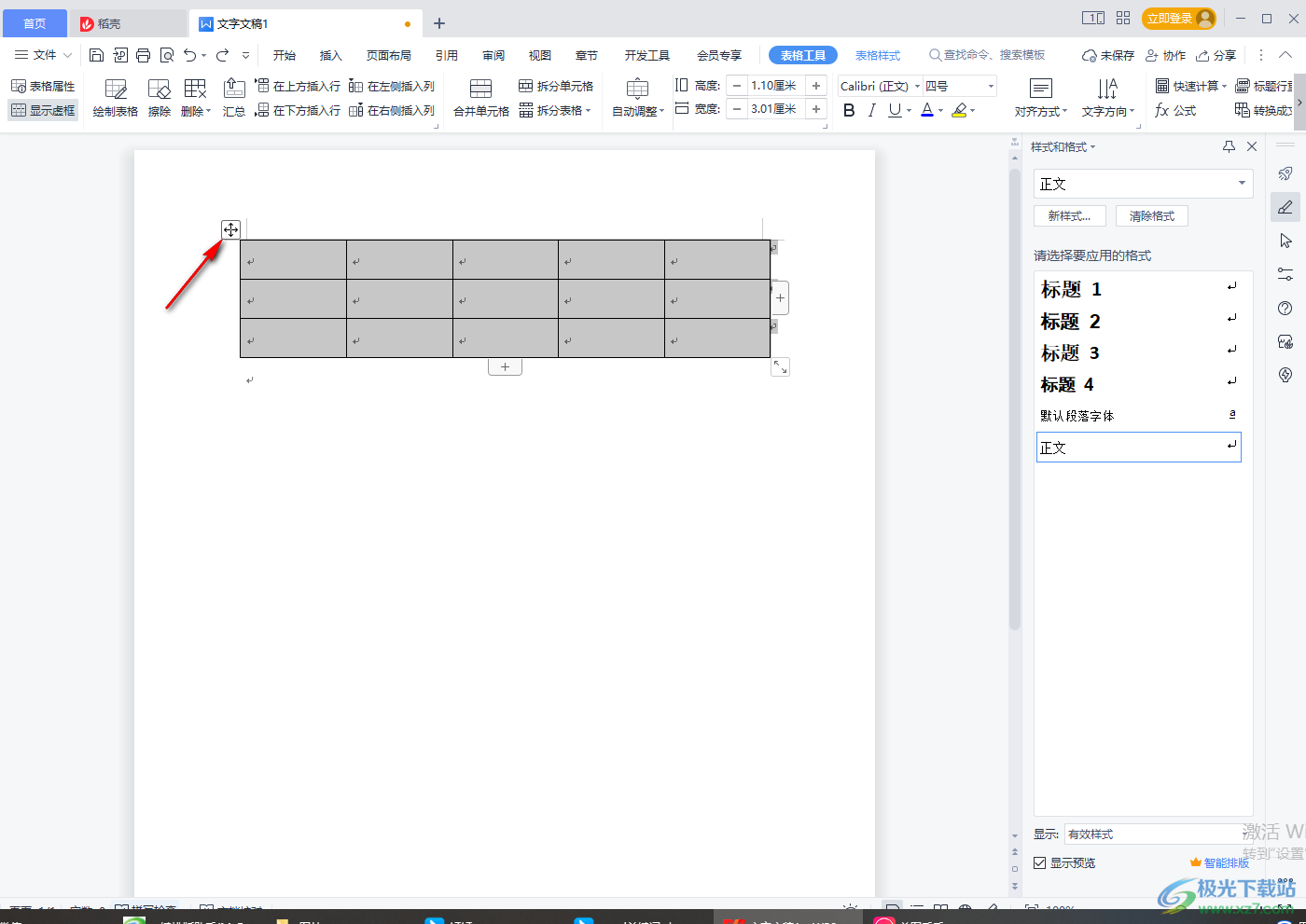
Task: Click the font color A swatch
Action: click(x=927, y=110)
